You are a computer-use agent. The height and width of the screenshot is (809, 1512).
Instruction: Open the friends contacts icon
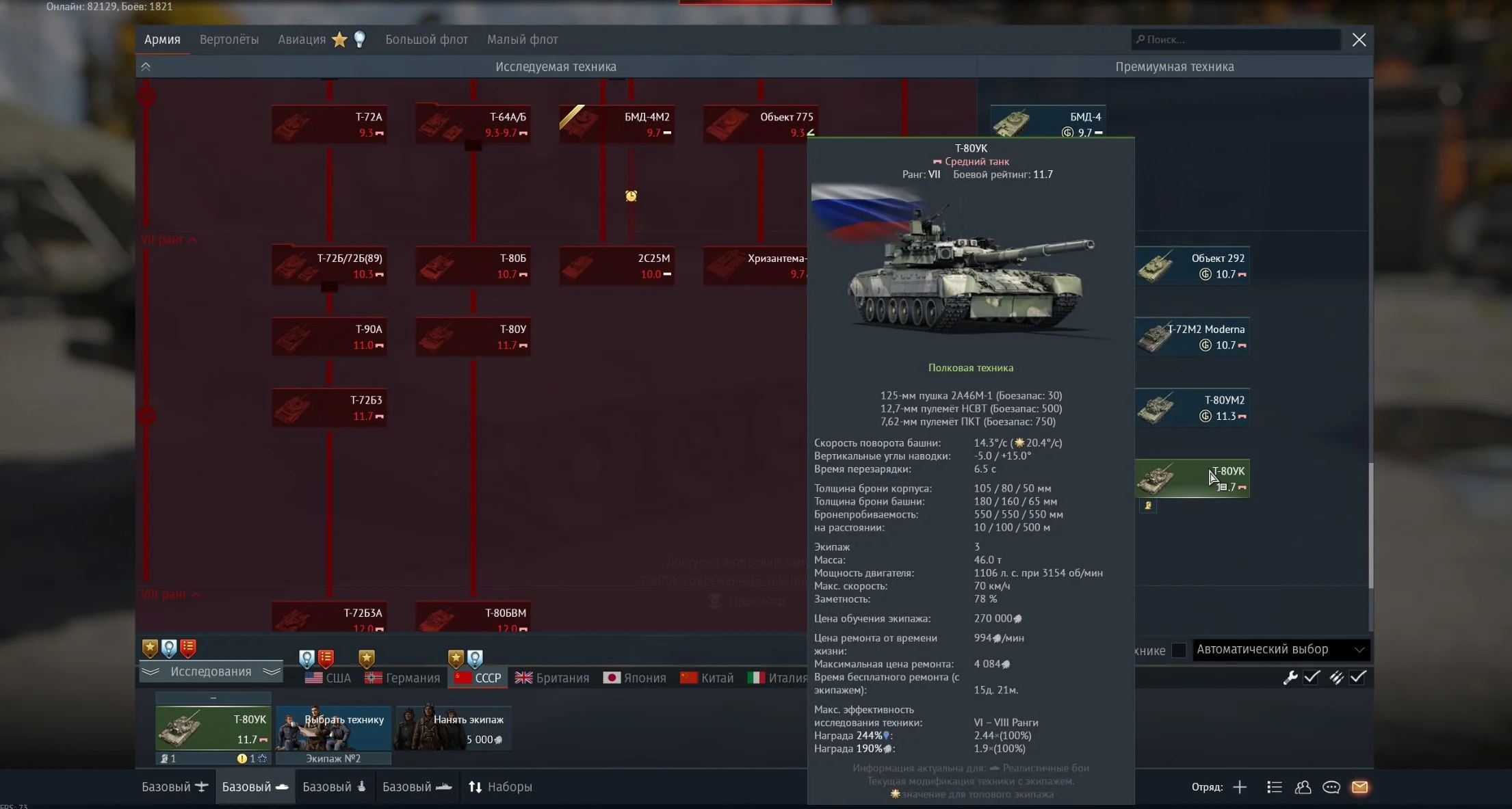tap(1303, 787)
